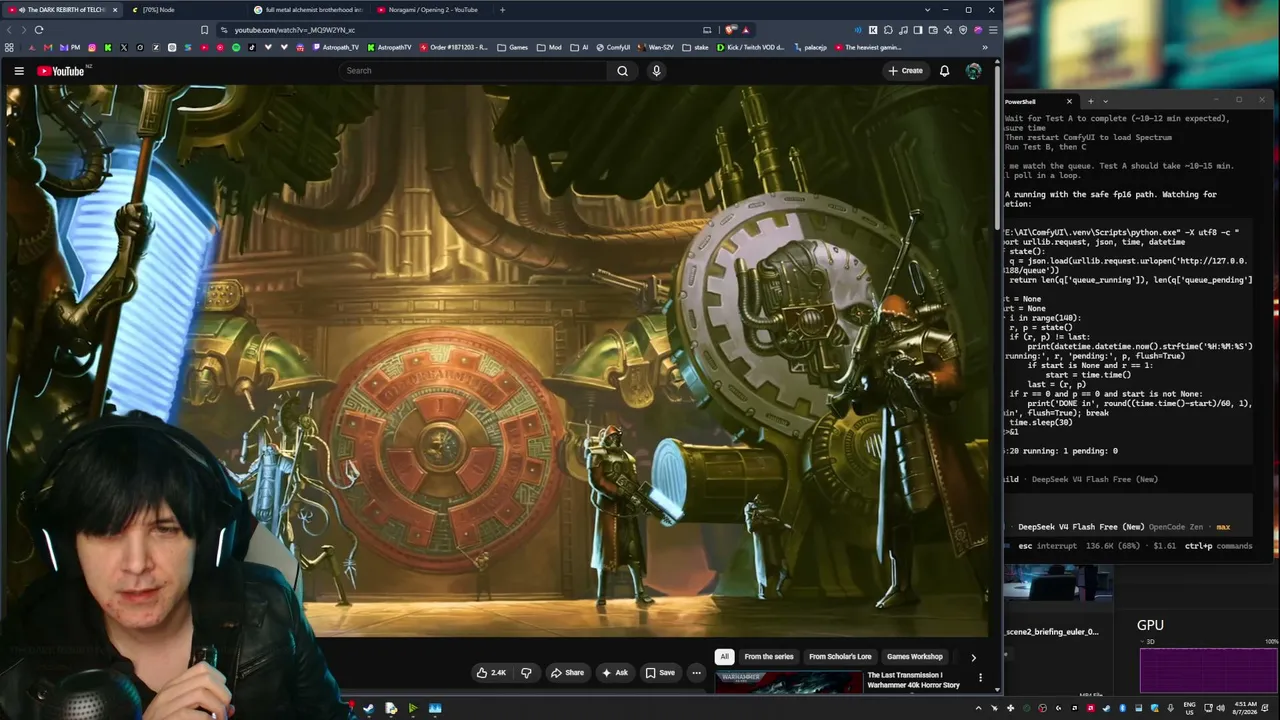Close the DARK REBIRTH OF TELCH tab
Viewport: 1280px width, 720px height.
click(x=115, y=10)
